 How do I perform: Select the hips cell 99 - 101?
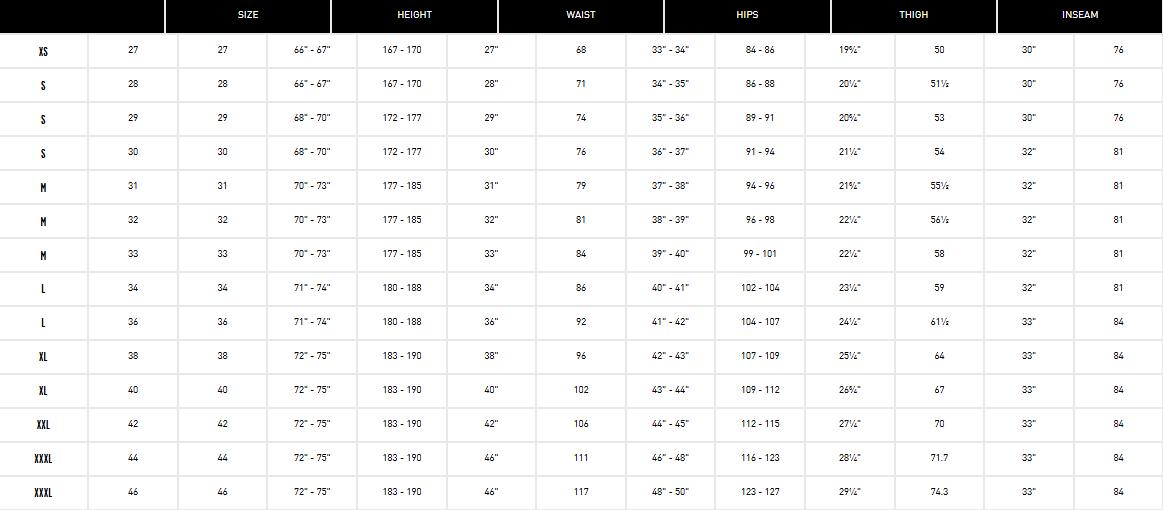click(760, 254)
